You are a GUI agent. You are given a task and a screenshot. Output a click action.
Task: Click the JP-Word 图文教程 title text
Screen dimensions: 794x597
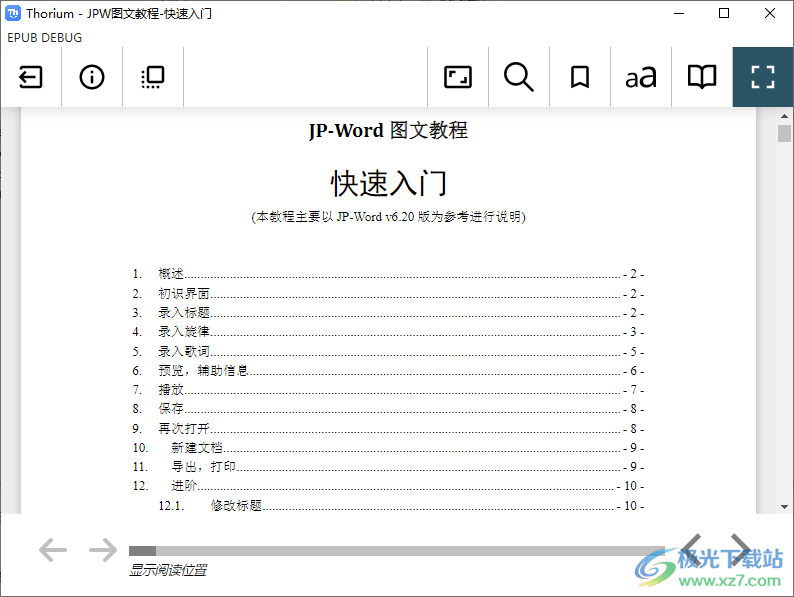388,131
